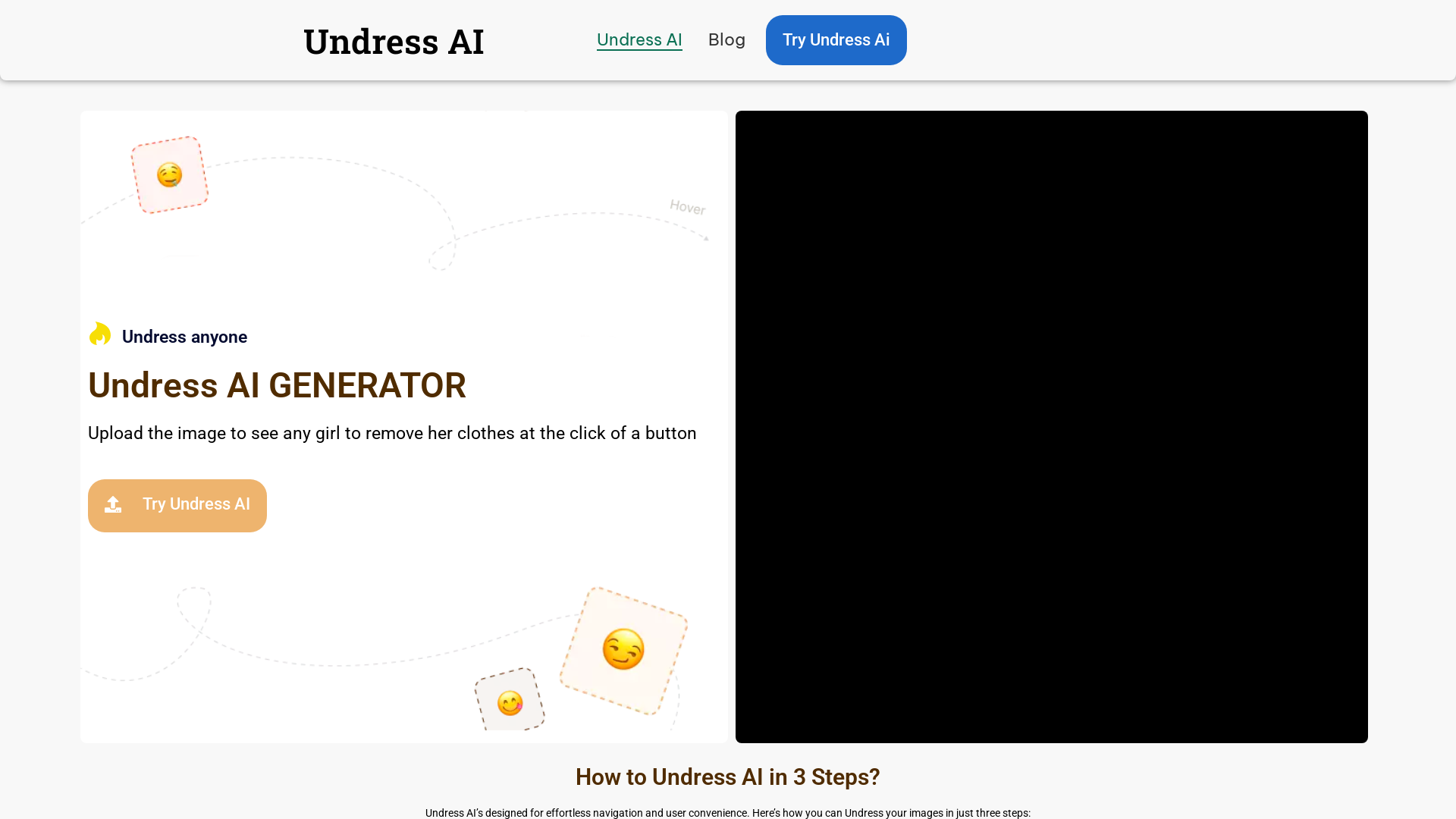This screenshot has height=819, width=1456.
Task: Click the large smirking emoji card
Action: click(623, 650)
